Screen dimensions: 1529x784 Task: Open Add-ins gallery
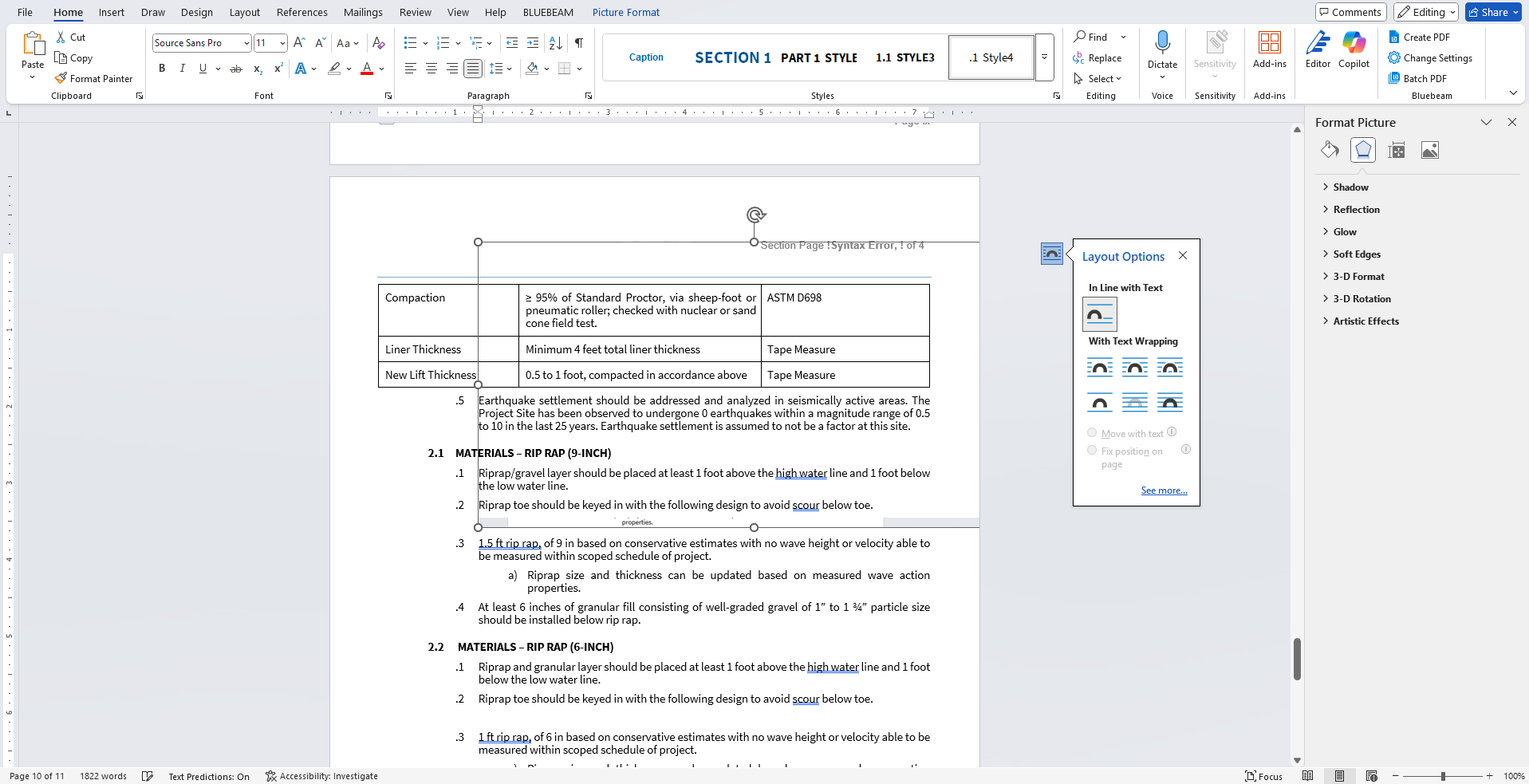point(1269,49)
